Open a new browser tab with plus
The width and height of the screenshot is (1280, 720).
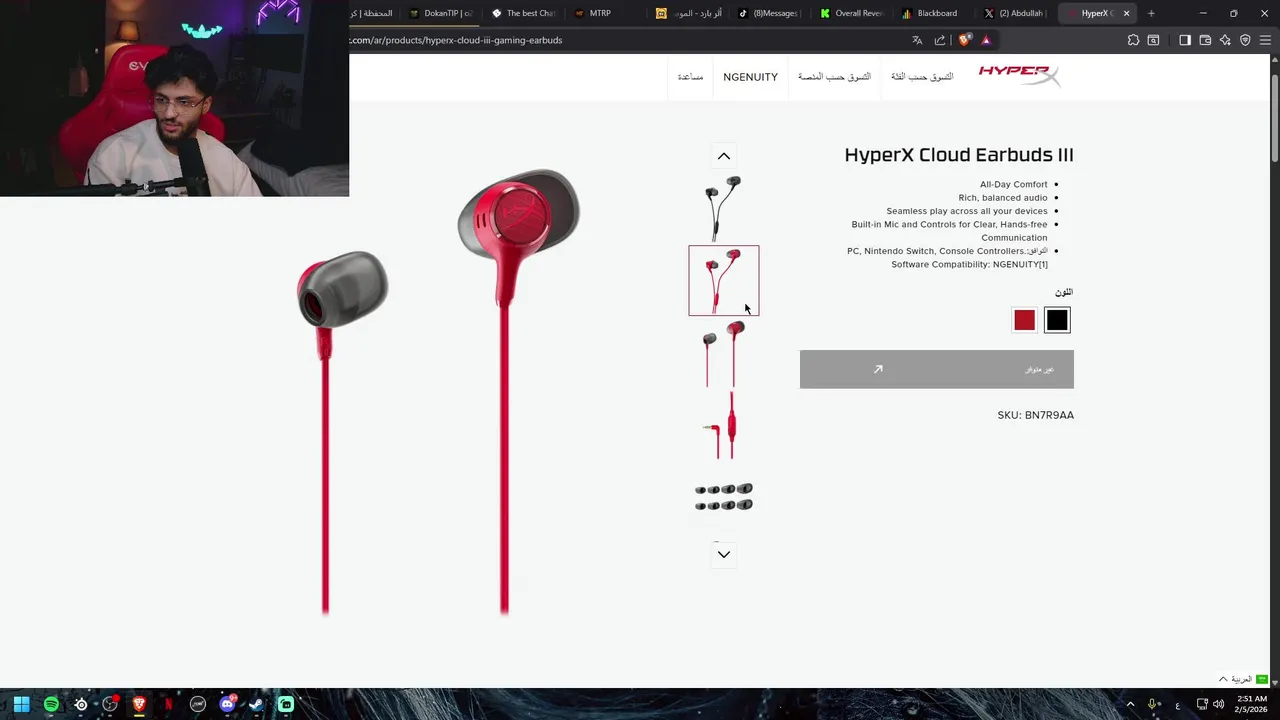(1151, 13)
